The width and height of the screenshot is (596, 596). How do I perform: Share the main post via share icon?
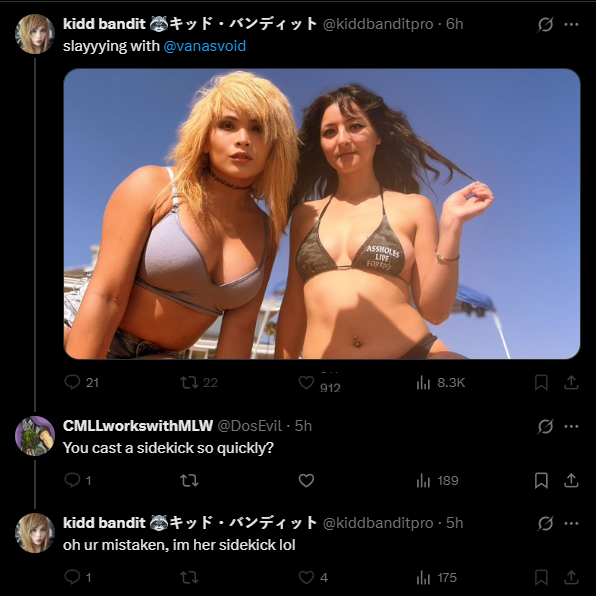[x=571, y=382]
